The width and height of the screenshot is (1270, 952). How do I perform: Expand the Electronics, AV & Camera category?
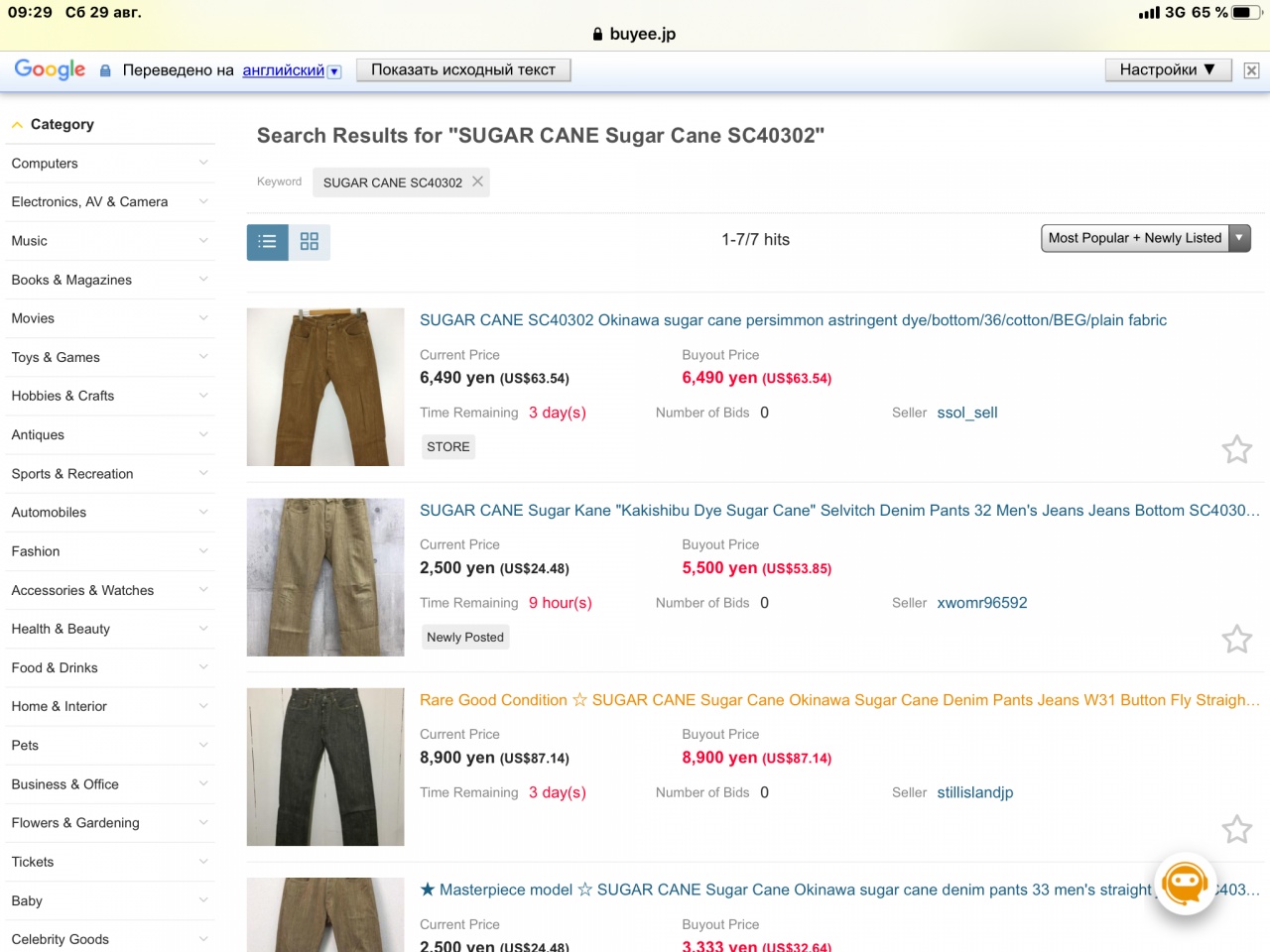coord(110,202)
